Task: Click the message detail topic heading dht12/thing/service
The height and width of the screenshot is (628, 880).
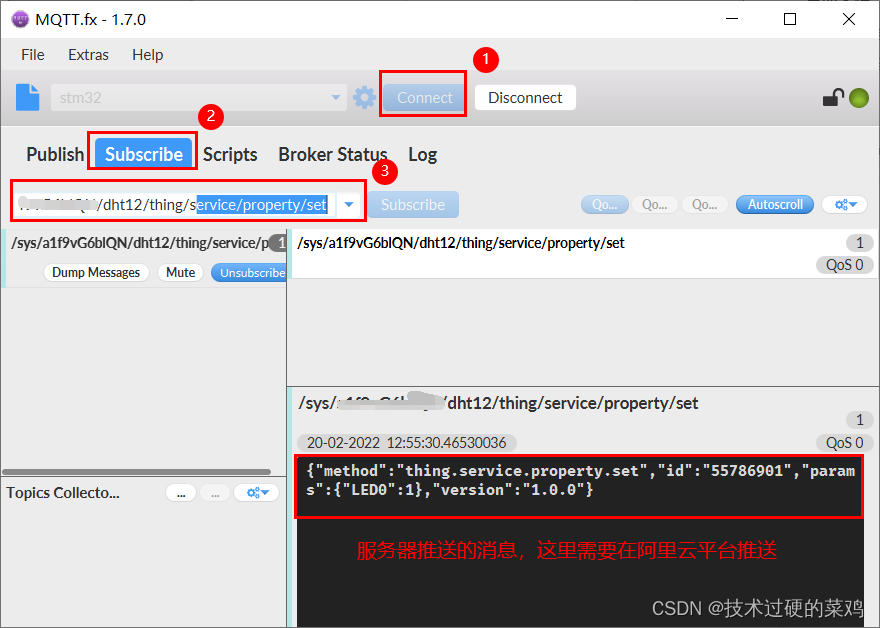Action: (498, 403)
